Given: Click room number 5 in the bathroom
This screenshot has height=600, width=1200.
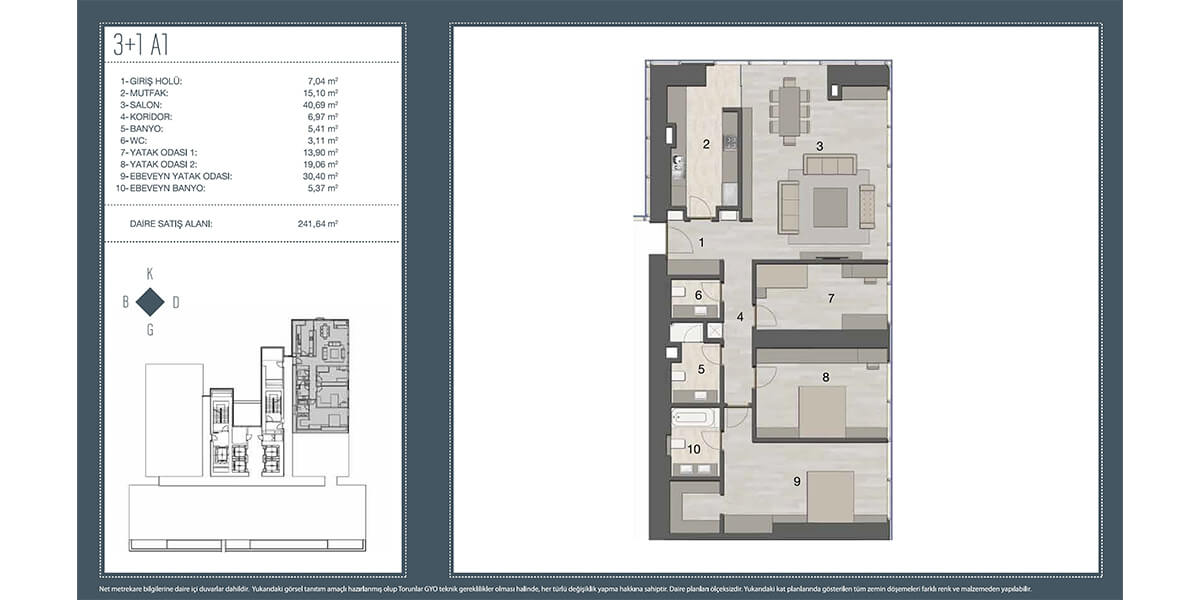Looking at the screenshot, I should [700, 369].
